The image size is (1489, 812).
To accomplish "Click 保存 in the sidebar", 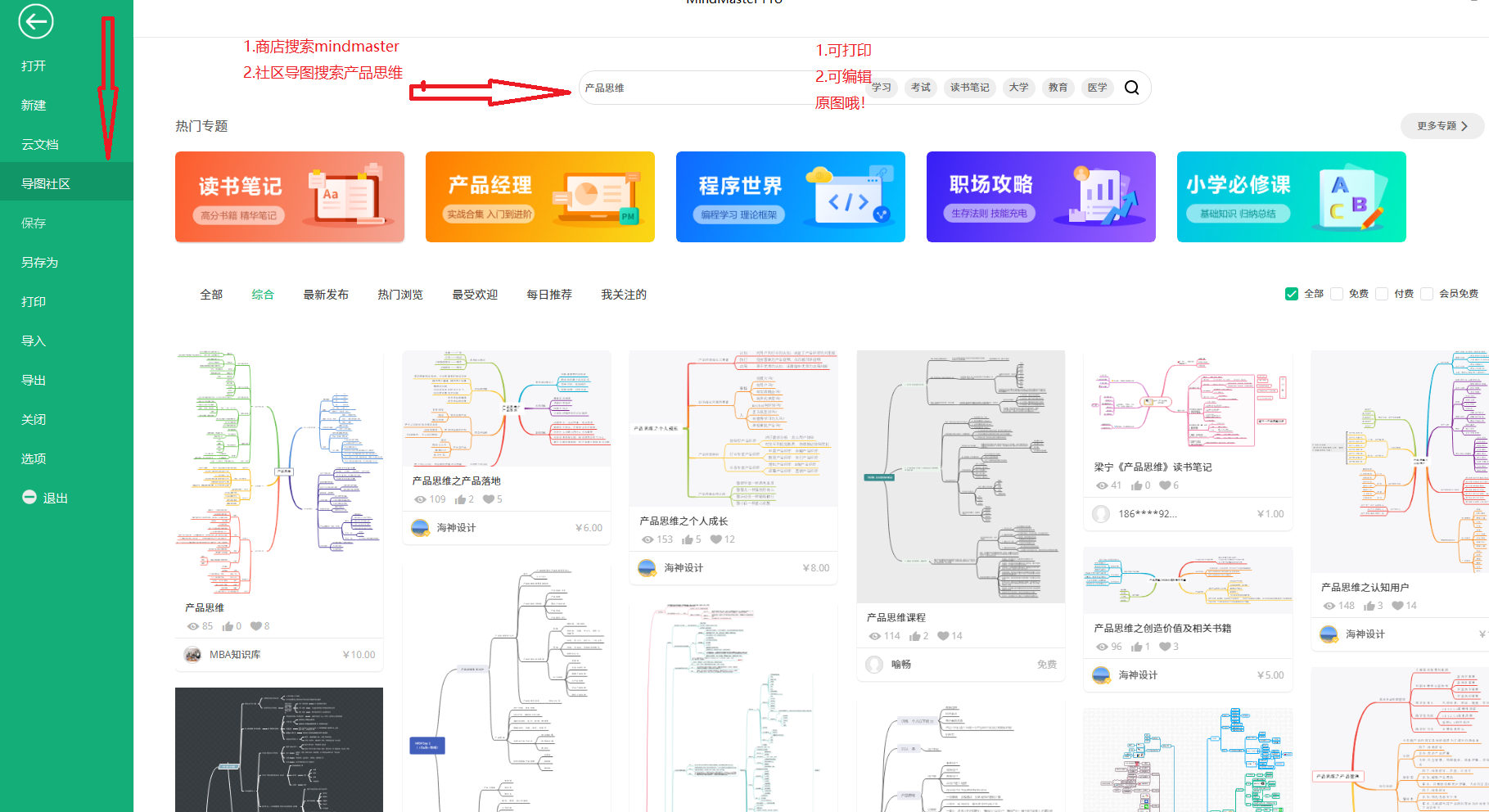I will click(x=66, y=223).
